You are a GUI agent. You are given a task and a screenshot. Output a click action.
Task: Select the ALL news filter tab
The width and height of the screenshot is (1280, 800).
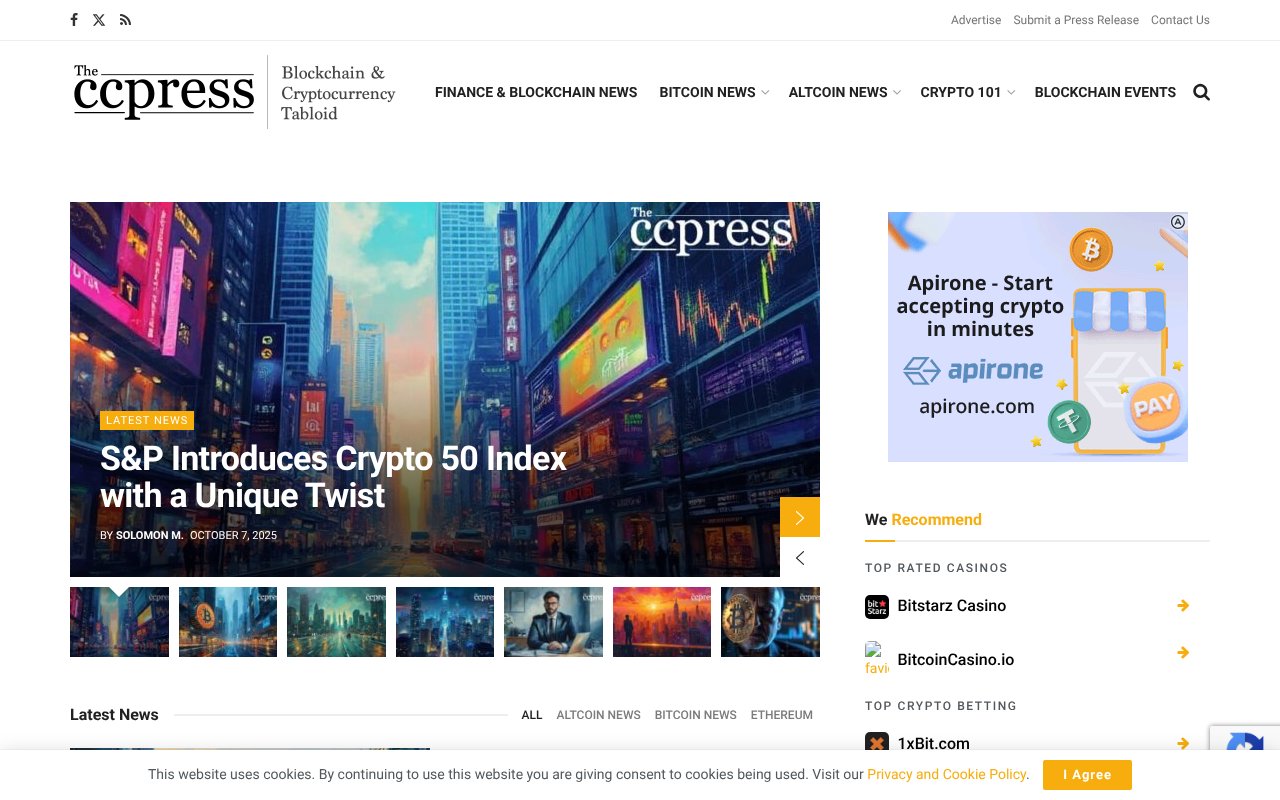click(531, 715)
